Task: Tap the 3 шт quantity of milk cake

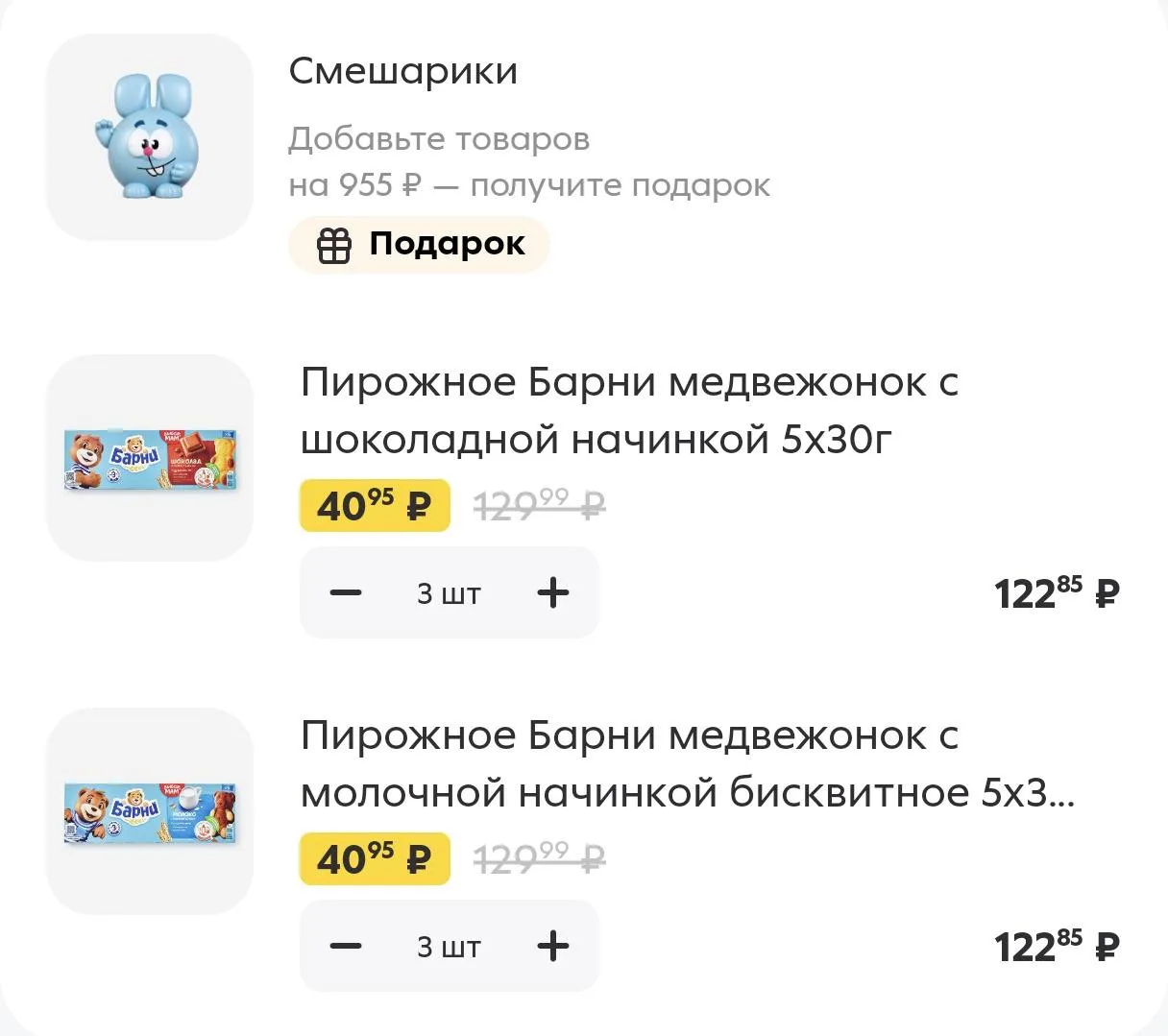Action: [x=449, y=947]
